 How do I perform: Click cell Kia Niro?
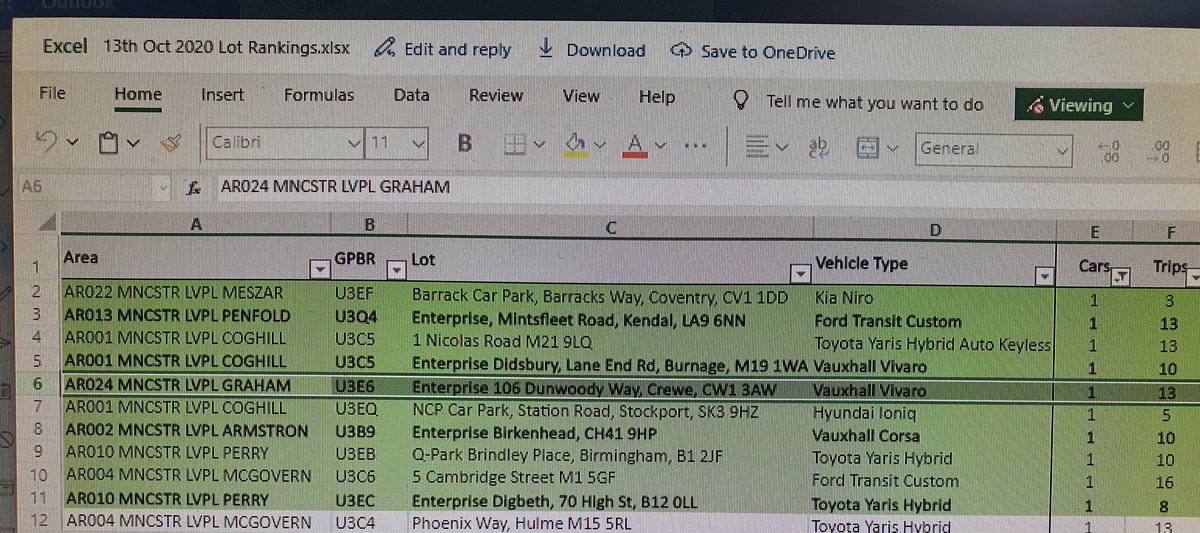point(844,298)
